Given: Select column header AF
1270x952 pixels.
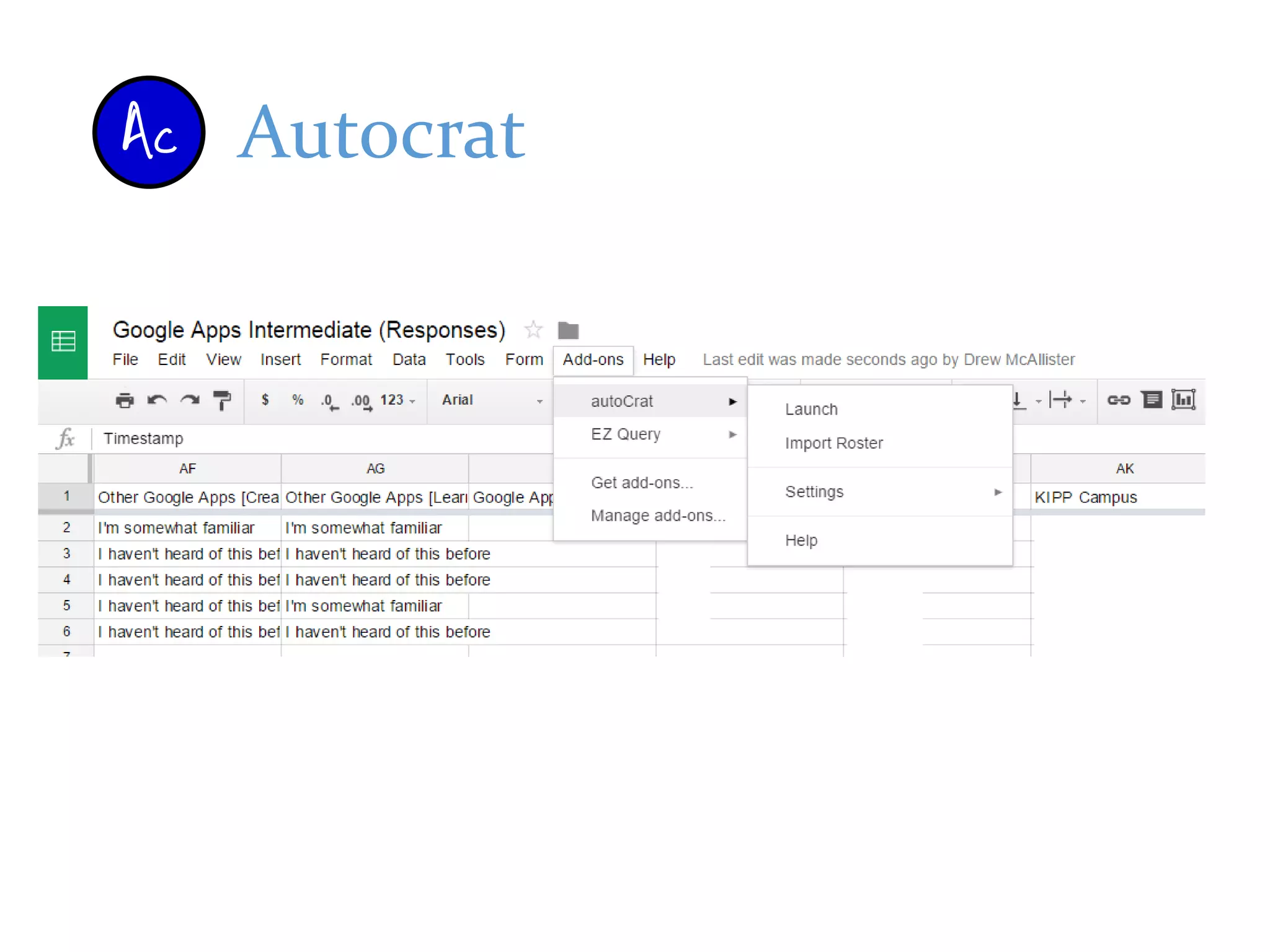Looking at the screenshot, I should point(188,469).
